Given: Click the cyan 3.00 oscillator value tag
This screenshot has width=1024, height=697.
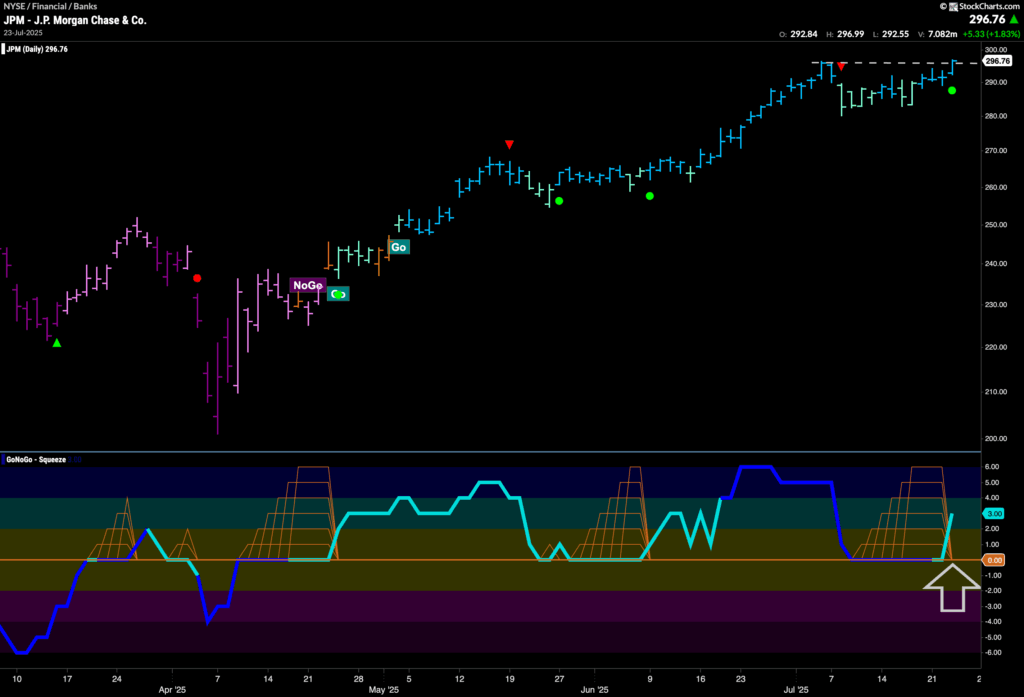Looking at the screenshot, I should click(x=996, y=513).
